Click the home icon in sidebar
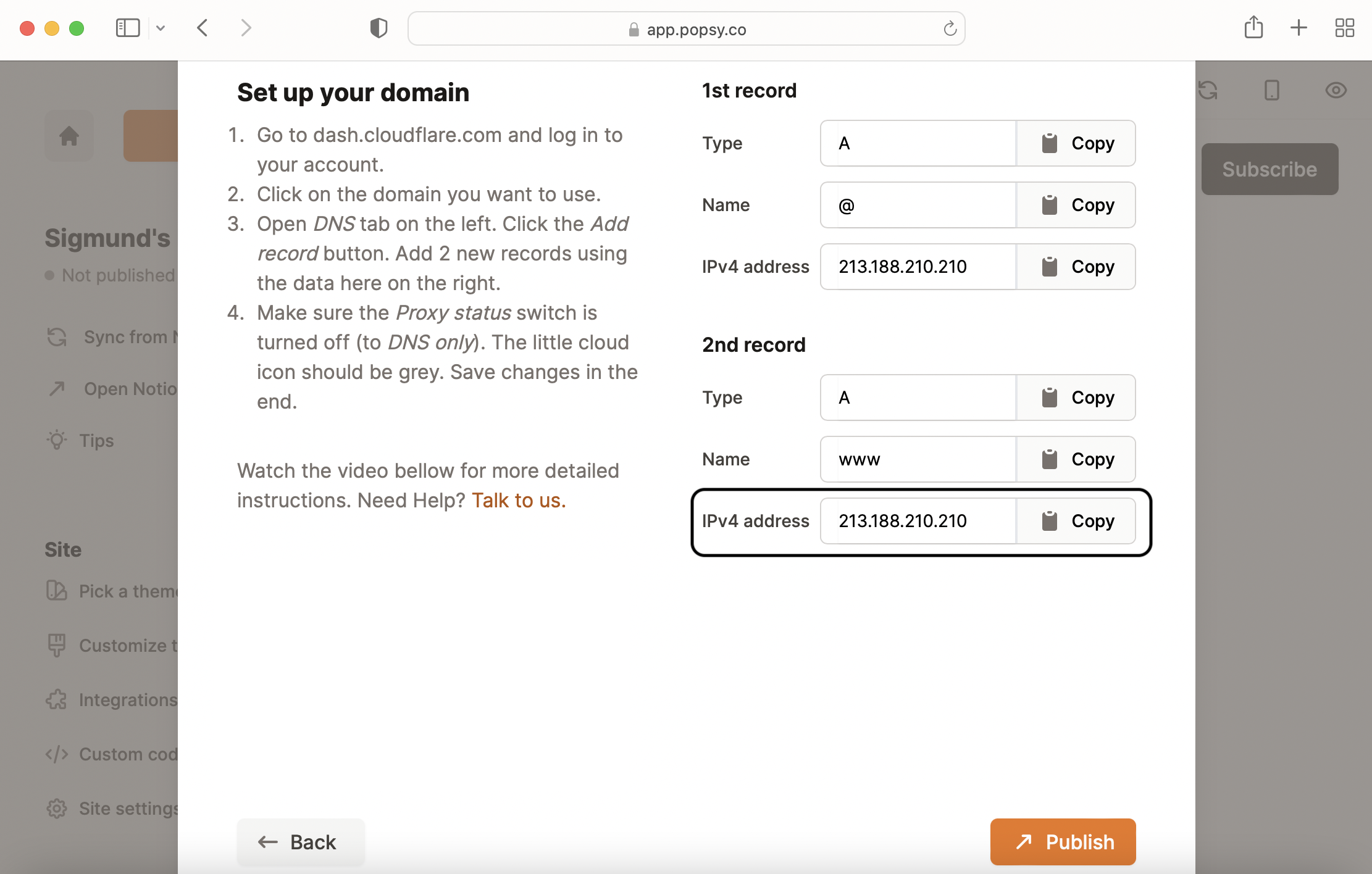The height and width of the screenshot is (874, 1372). (x=69, y=136)
